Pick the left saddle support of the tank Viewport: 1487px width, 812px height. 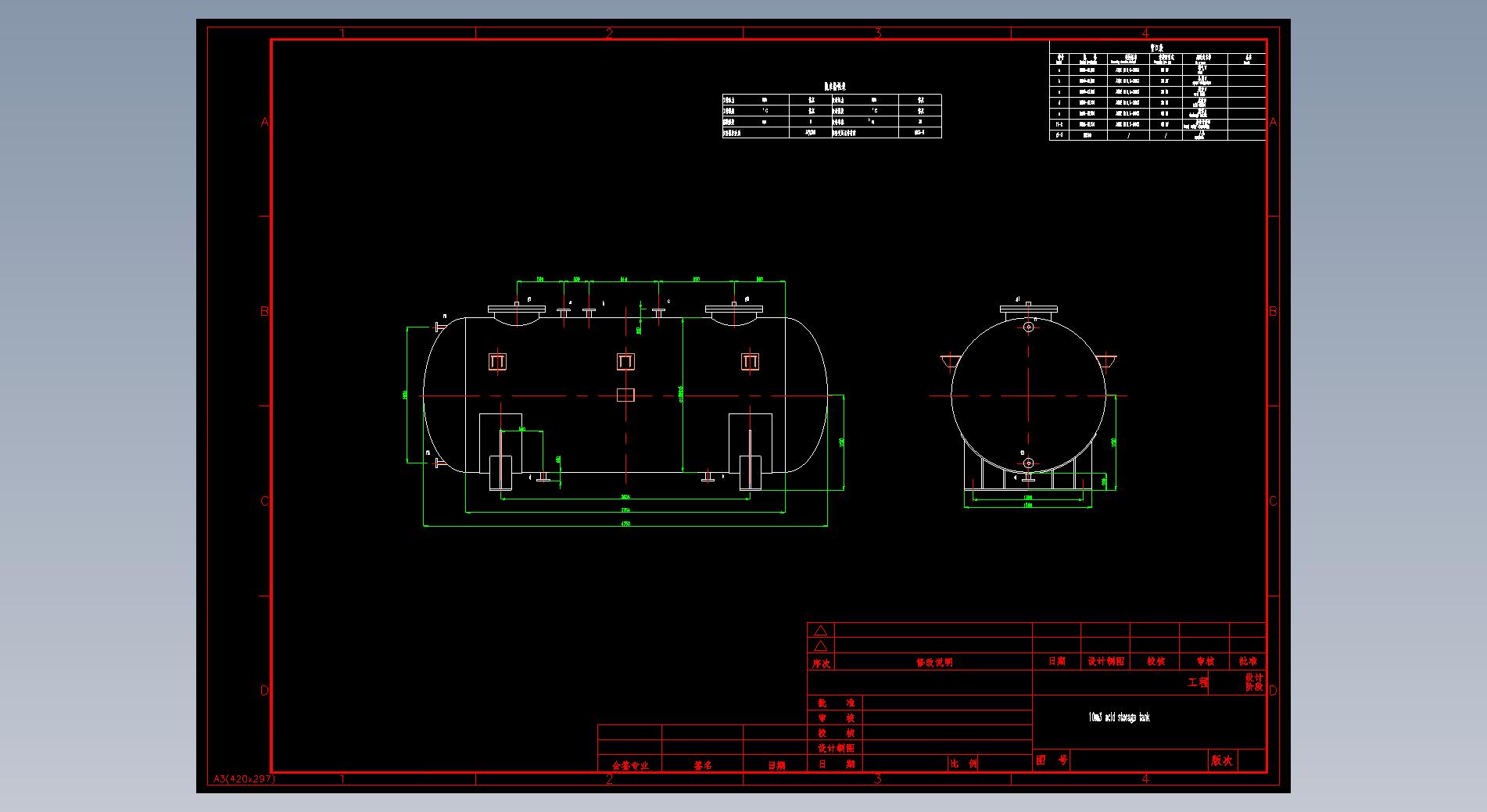click(x=500, y=452)
